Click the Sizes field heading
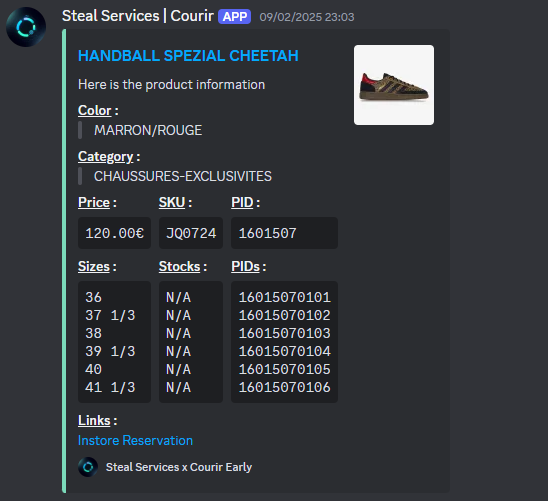 (x=97, y=267)
